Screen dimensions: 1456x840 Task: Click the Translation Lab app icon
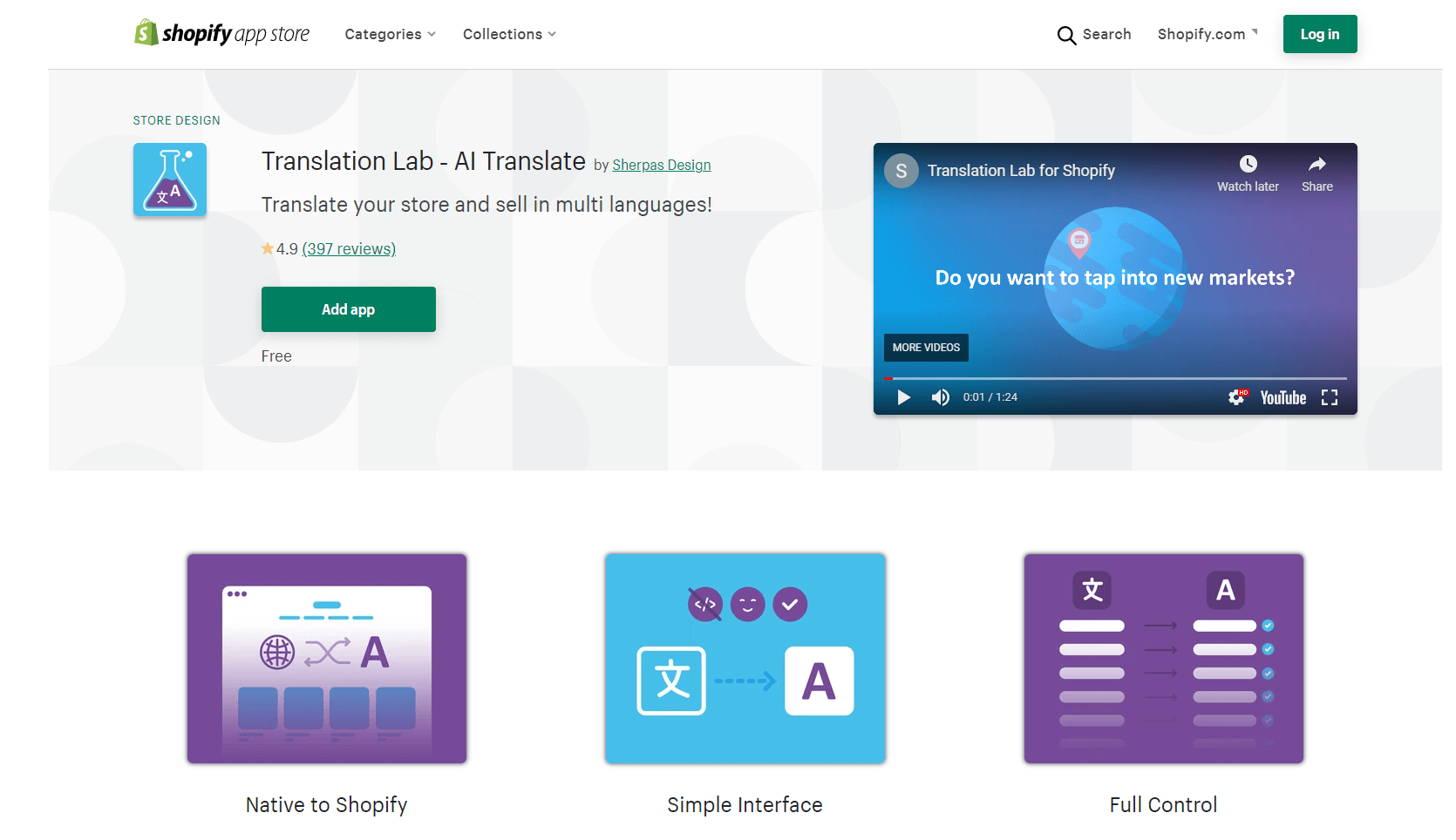(x=170, y=180)
